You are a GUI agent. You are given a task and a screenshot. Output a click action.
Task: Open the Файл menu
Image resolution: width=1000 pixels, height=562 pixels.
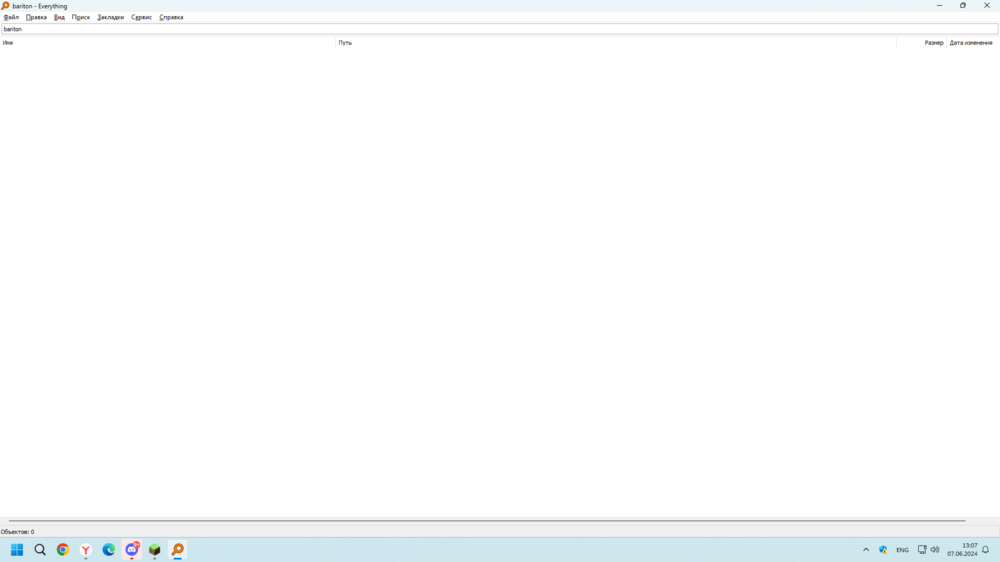click(11, 17)
